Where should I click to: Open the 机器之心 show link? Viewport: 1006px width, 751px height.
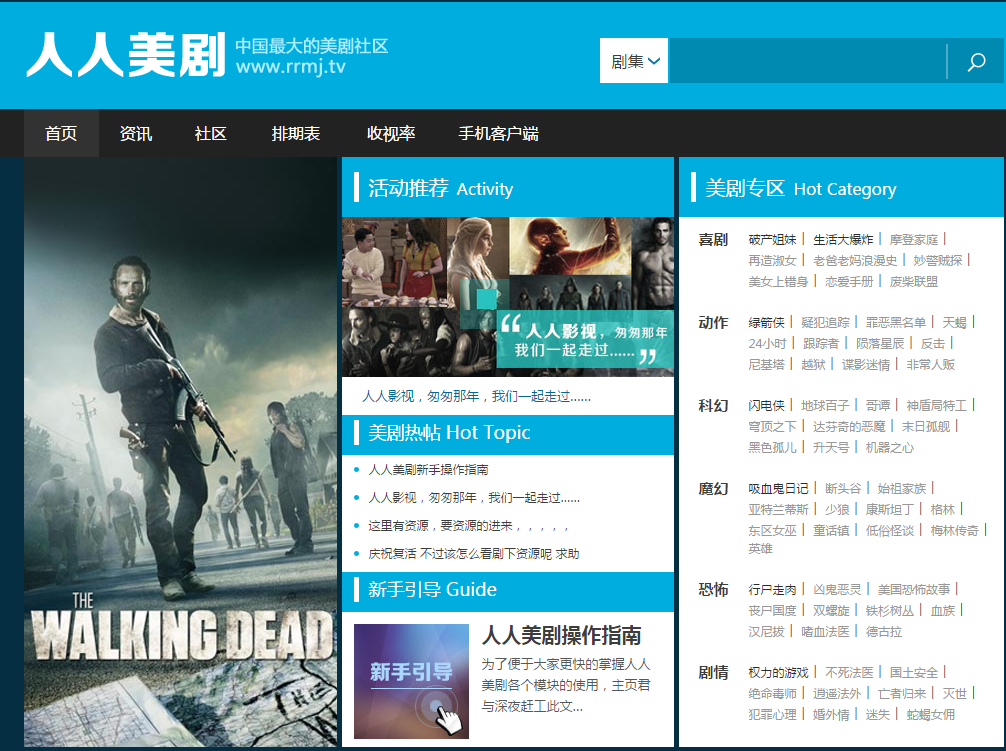[x=890, y=448]
